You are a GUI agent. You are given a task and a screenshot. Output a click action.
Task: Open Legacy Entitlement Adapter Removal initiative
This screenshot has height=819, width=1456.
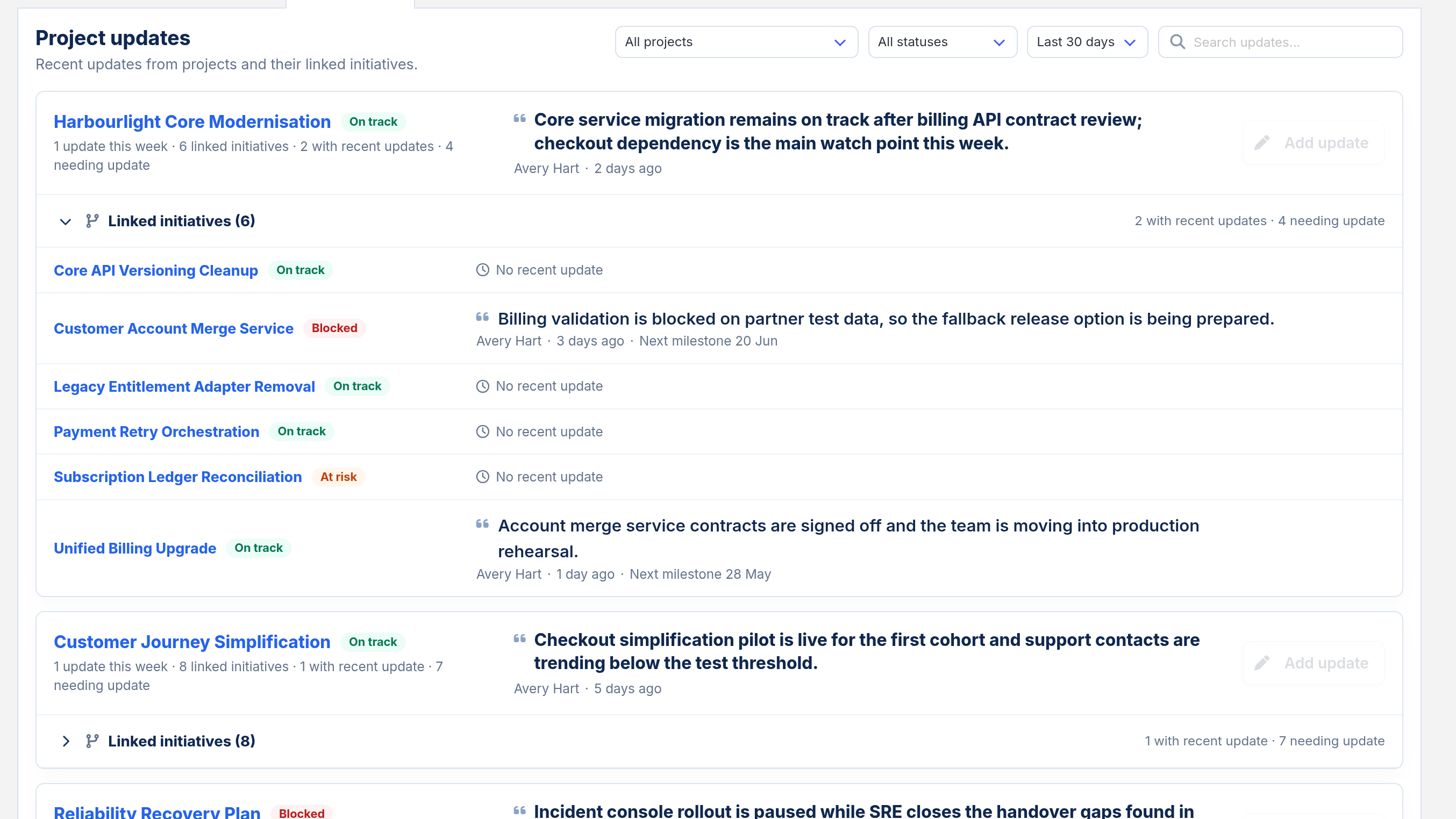184,386
